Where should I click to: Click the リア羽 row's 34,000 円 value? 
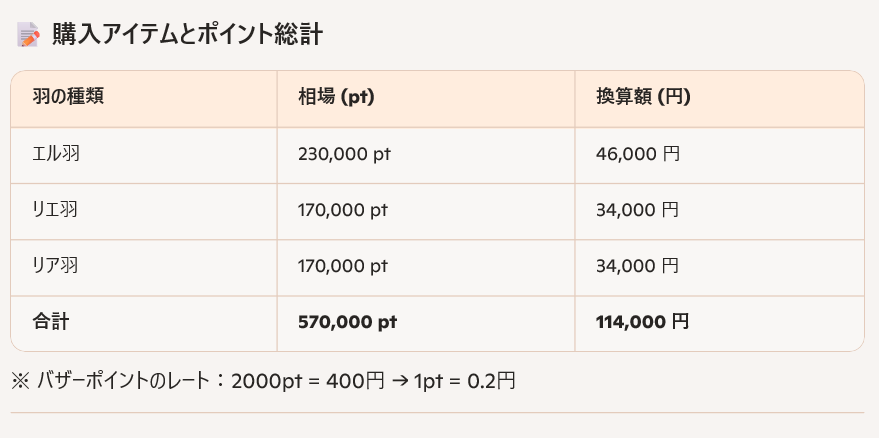click(637, 266)
